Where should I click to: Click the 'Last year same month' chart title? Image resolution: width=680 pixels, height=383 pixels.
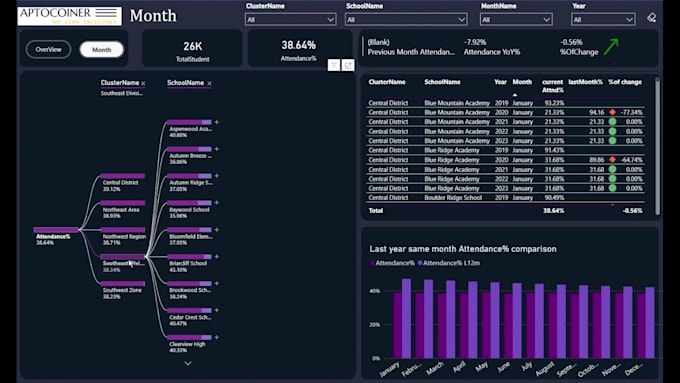(463, 249)
